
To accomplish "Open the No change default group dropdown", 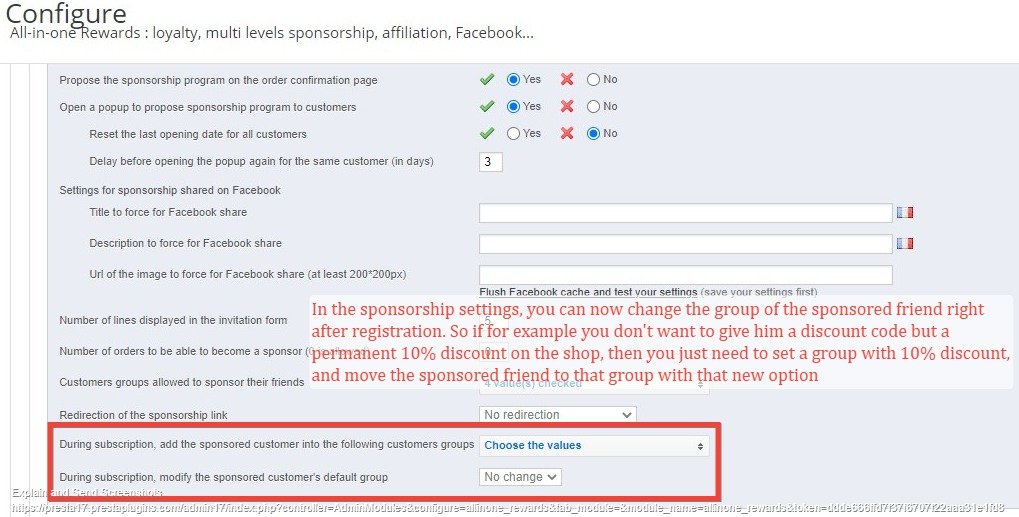I will 520,477.
